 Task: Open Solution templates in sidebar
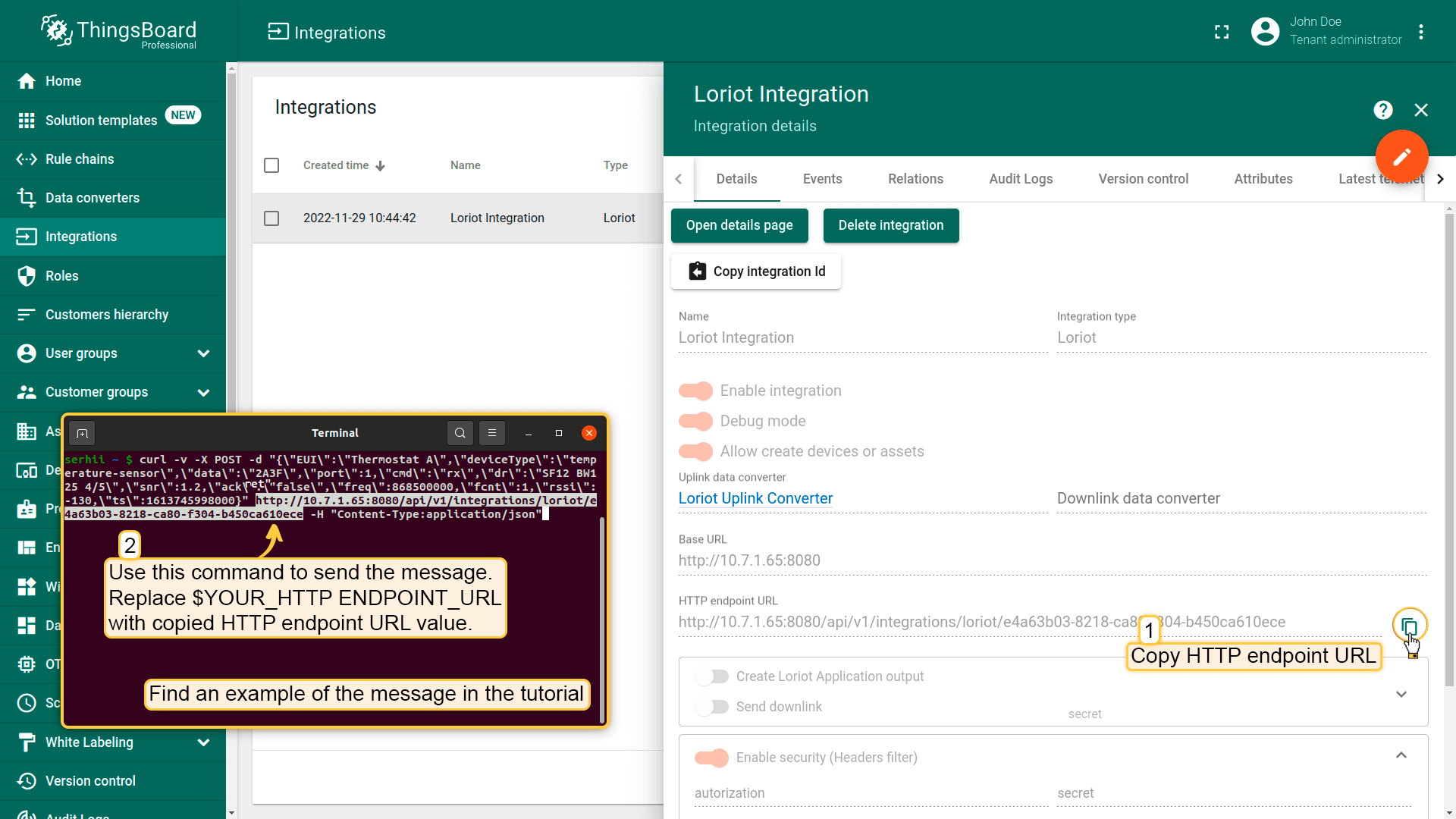pos(113,120)
